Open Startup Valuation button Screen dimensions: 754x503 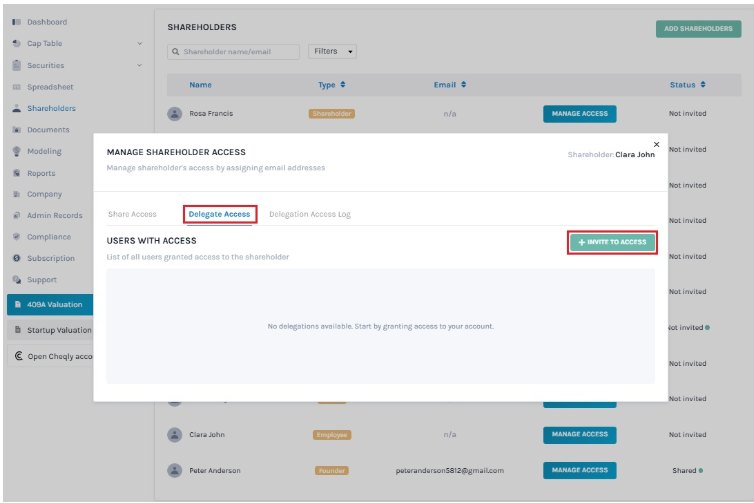point(50,330)
